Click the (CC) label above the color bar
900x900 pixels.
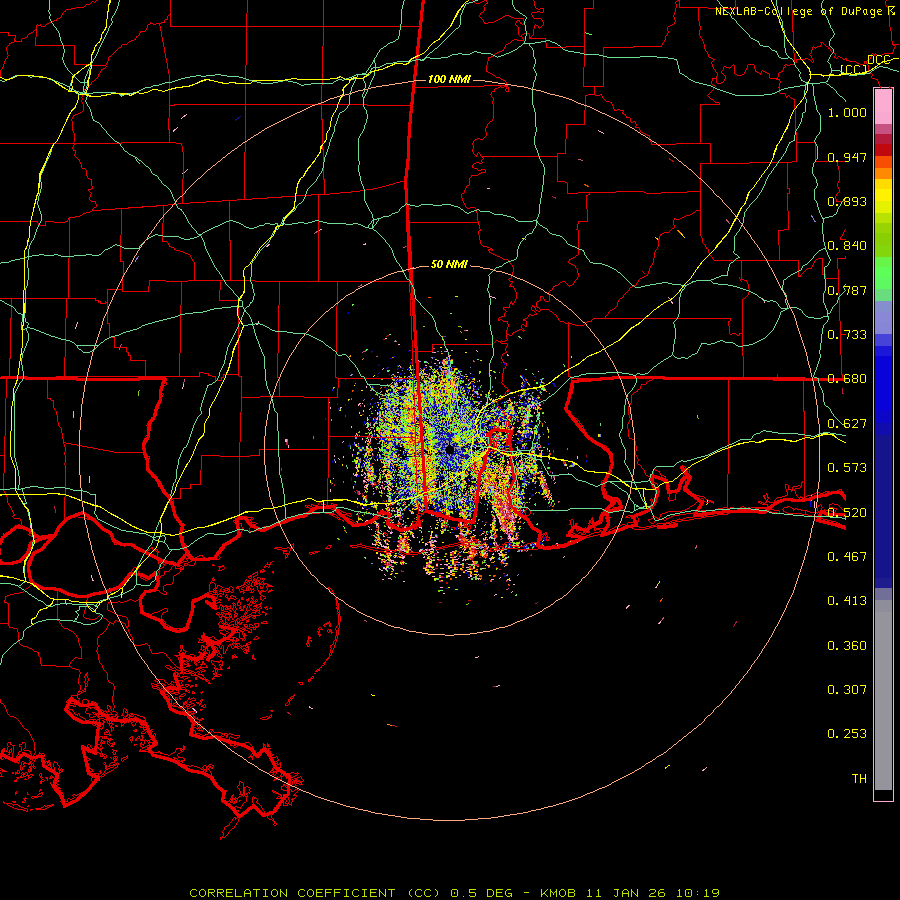click(x=854, y=69)
